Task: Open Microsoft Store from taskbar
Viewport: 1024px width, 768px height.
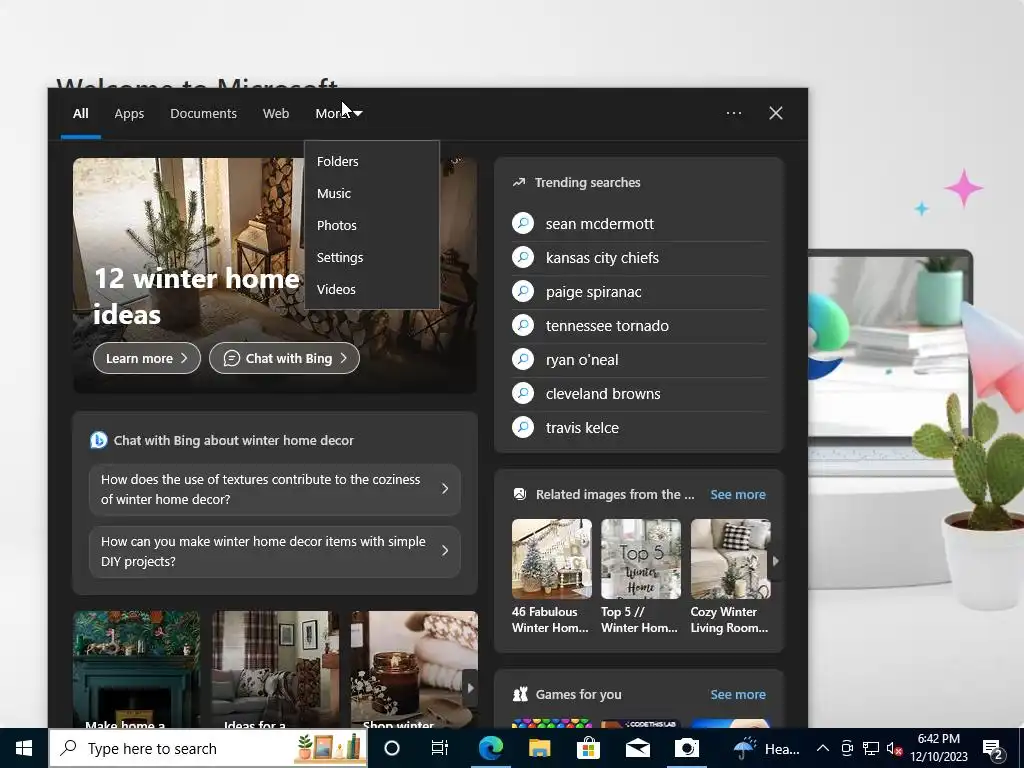Action: coord(588,748)
